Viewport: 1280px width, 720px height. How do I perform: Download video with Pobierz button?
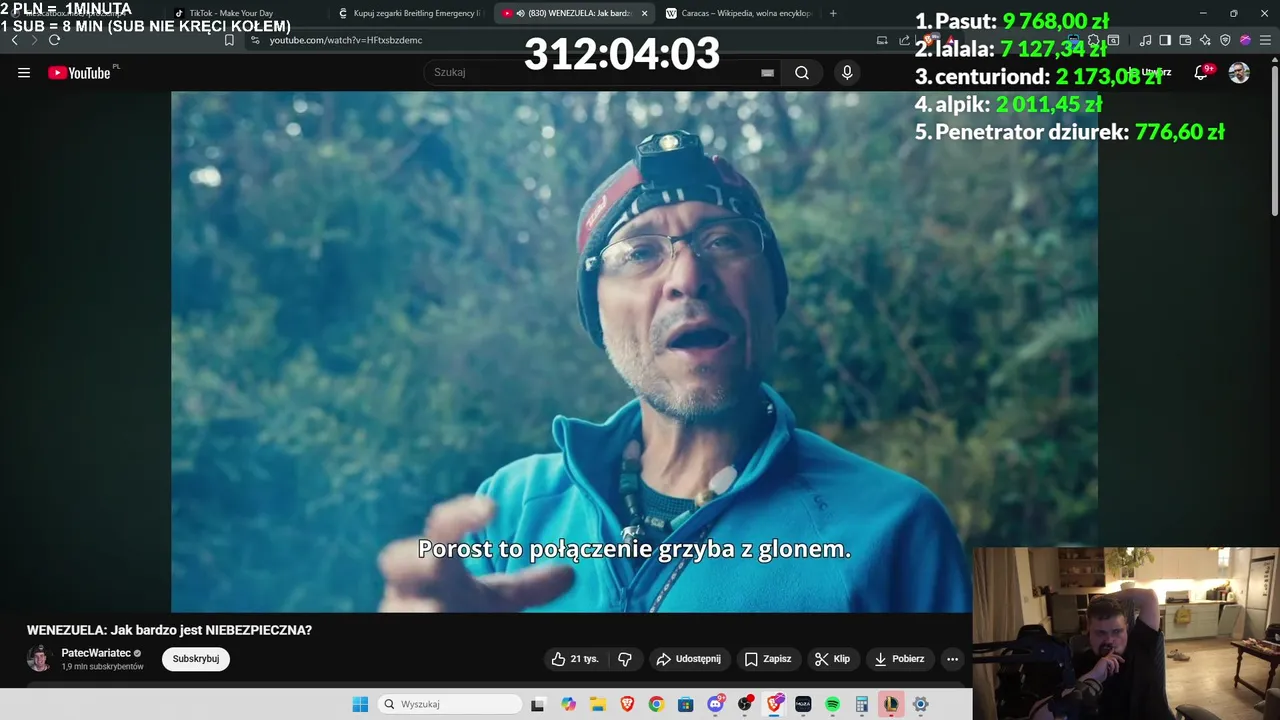(x=899, y=659)
